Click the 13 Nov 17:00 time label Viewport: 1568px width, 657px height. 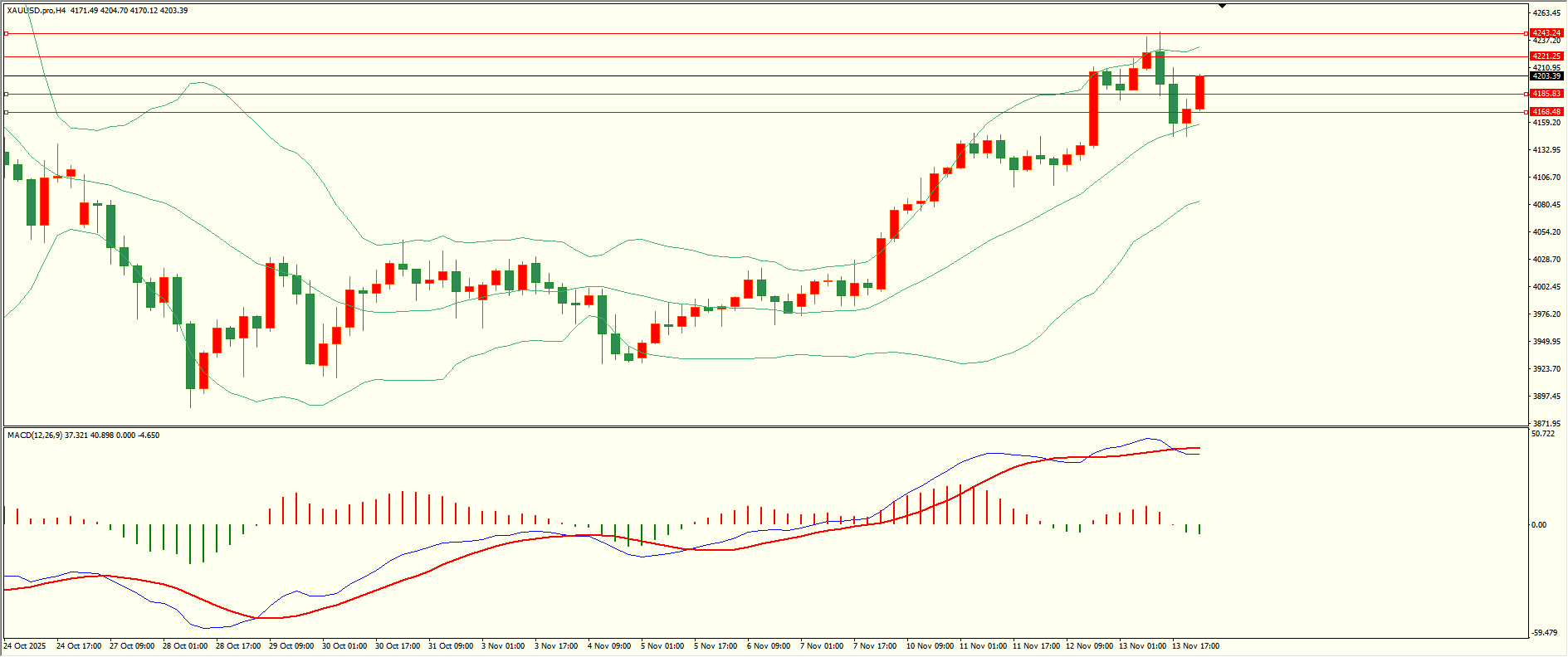click(x=1195, y=645)
